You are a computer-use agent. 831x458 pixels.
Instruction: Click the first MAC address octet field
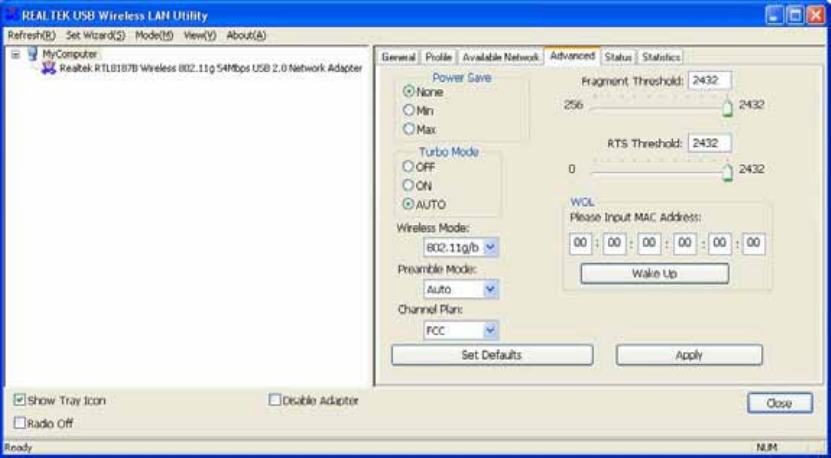tap(580, 243)
